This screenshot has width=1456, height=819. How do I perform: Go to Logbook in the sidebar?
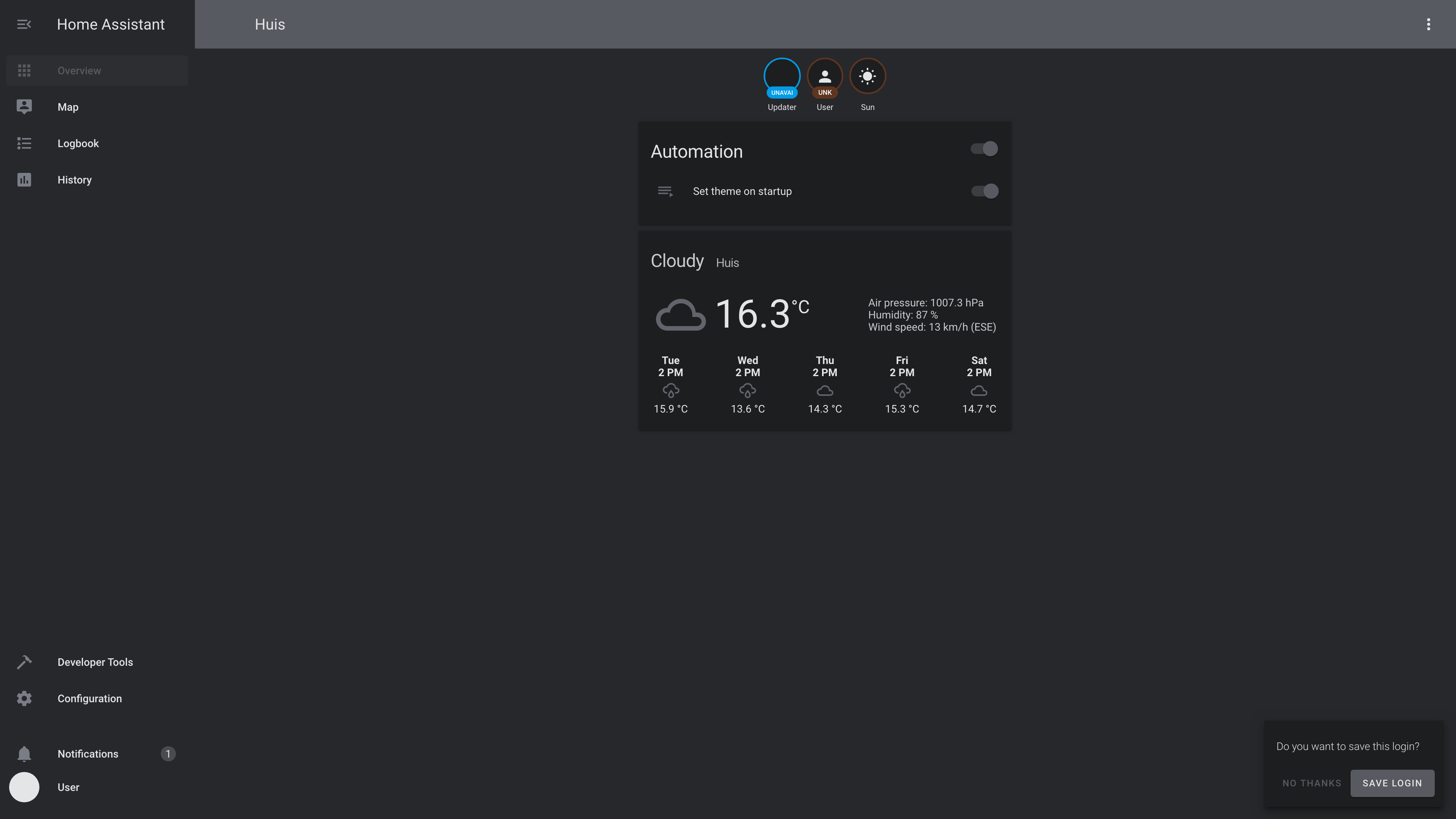coord(97,144)
